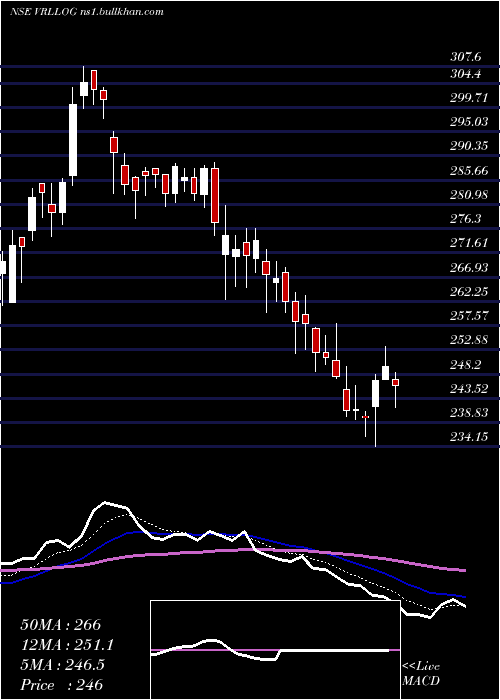
Task: Click the 248.2 price axis label
Action: 466,364
